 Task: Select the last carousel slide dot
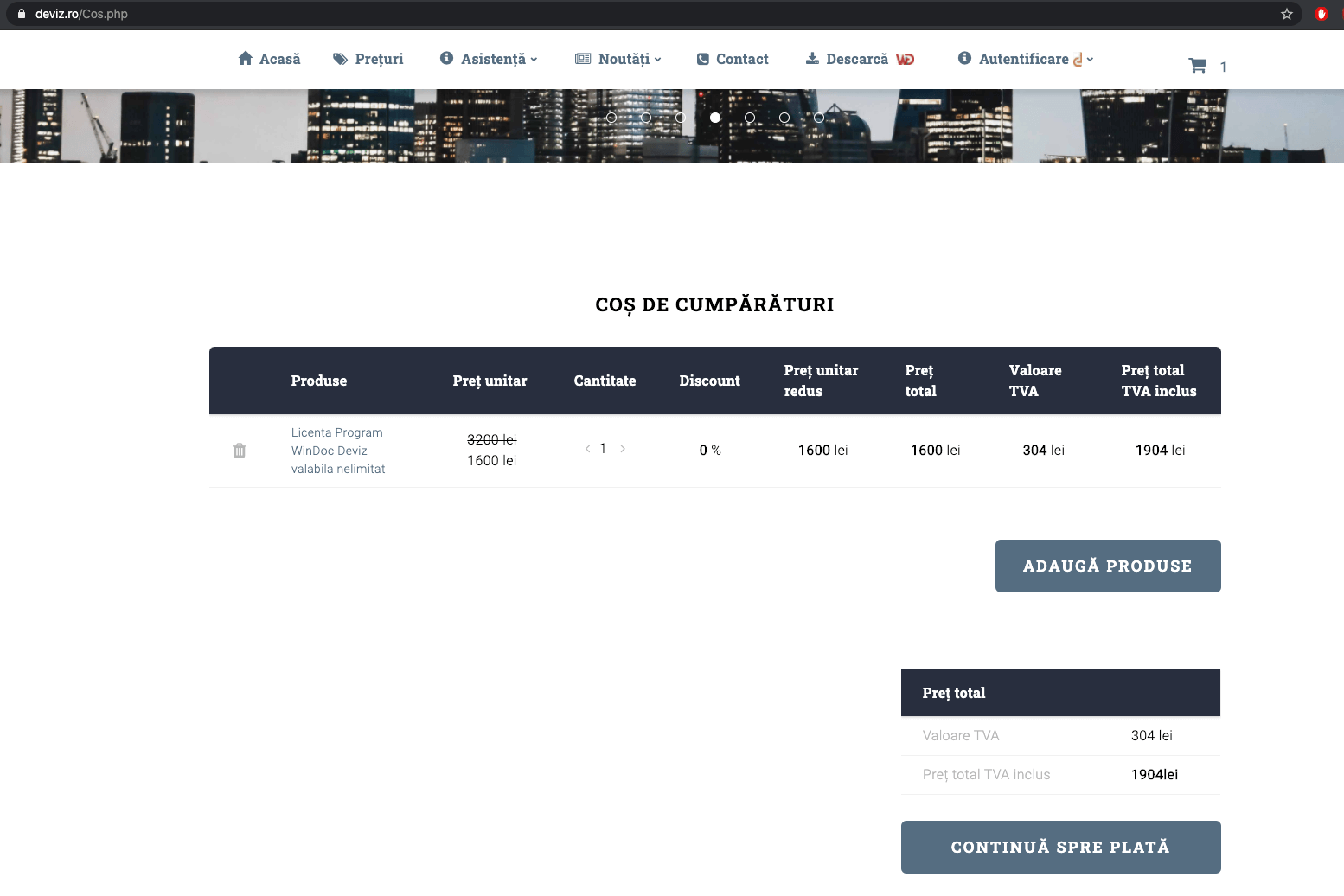[x=819, y=118]
